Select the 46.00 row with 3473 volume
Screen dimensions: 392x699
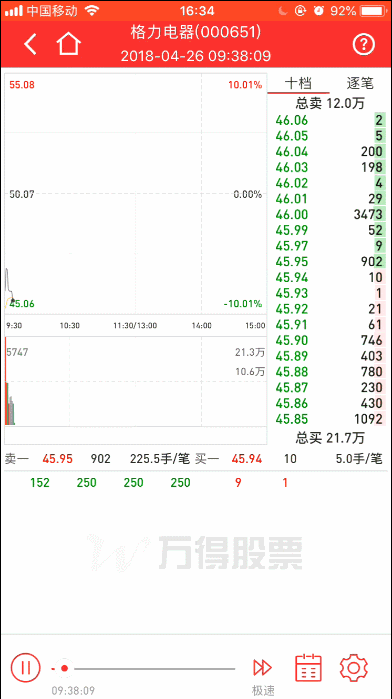[x=330, y=215]
